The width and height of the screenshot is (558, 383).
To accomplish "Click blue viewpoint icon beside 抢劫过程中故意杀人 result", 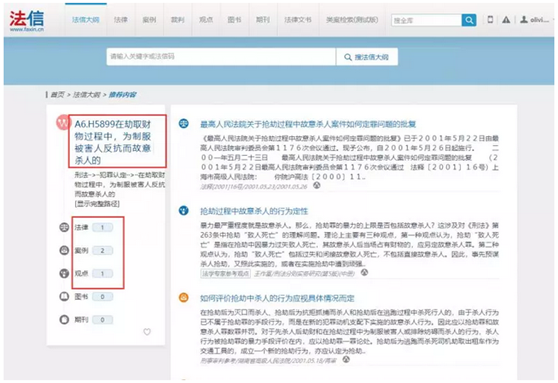I will click(184, 210).
